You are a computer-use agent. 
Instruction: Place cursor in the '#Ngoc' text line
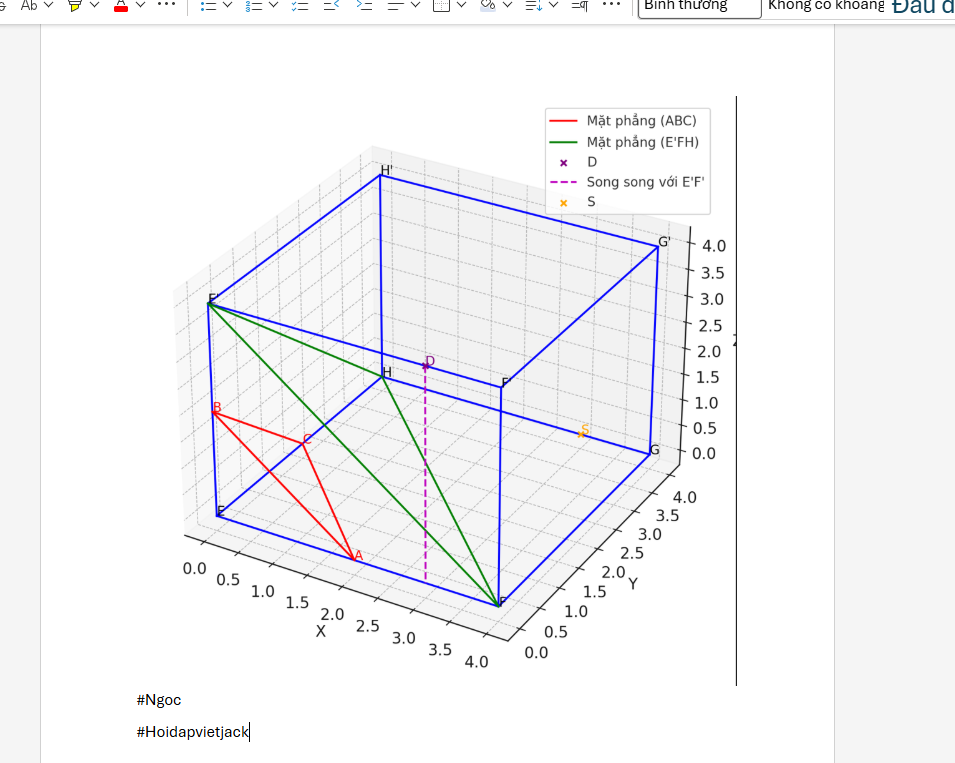pyautogui.click(x=160, y=700)
